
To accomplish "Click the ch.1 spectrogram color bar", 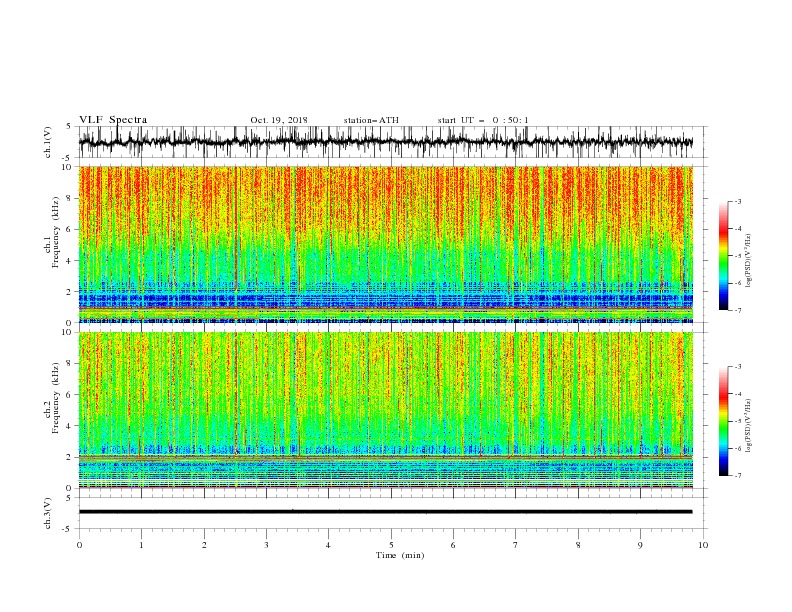I will point(723,256).
